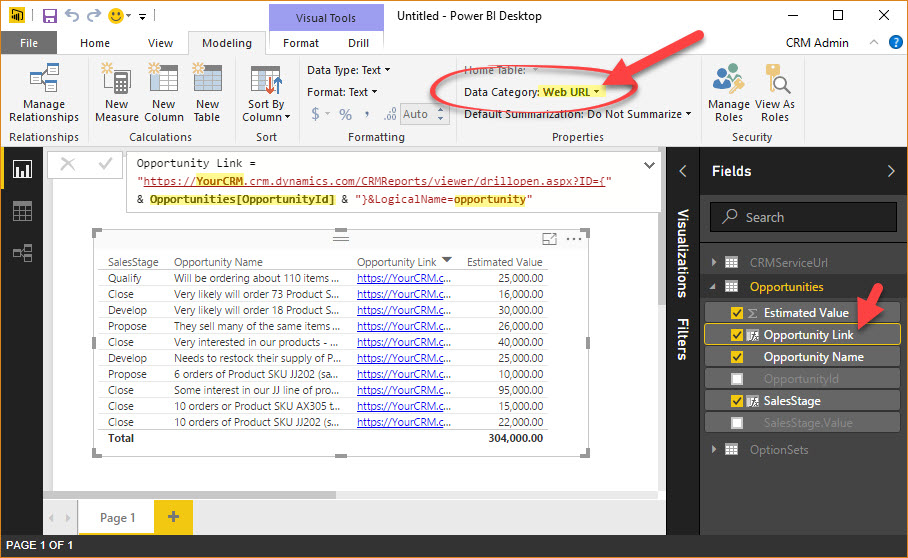Switch to the View tab

point(160,43)
